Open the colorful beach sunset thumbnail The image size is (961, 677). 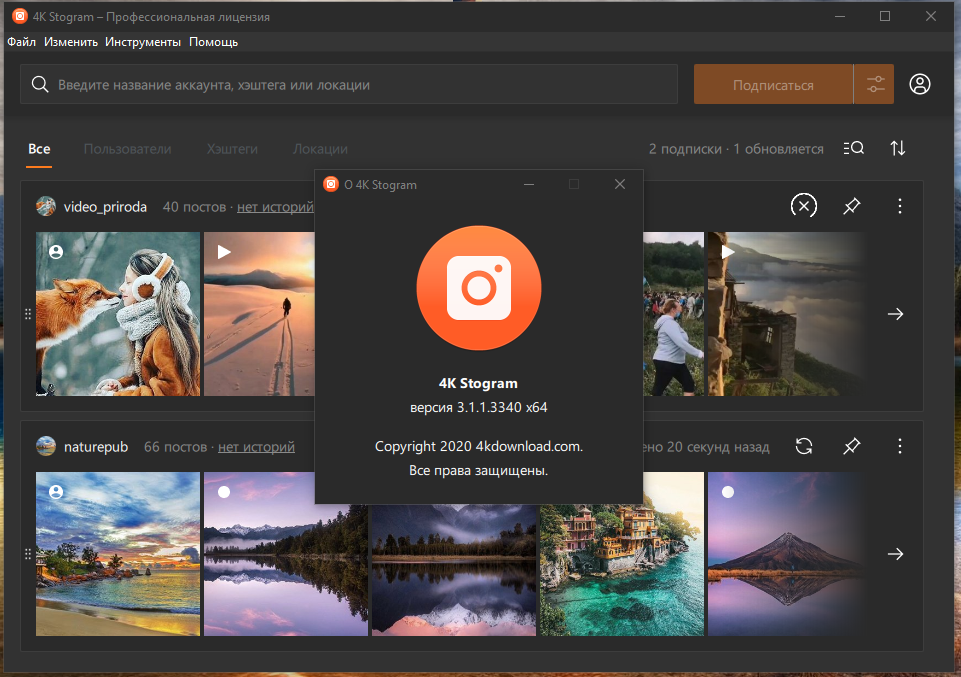pos(118,554)
